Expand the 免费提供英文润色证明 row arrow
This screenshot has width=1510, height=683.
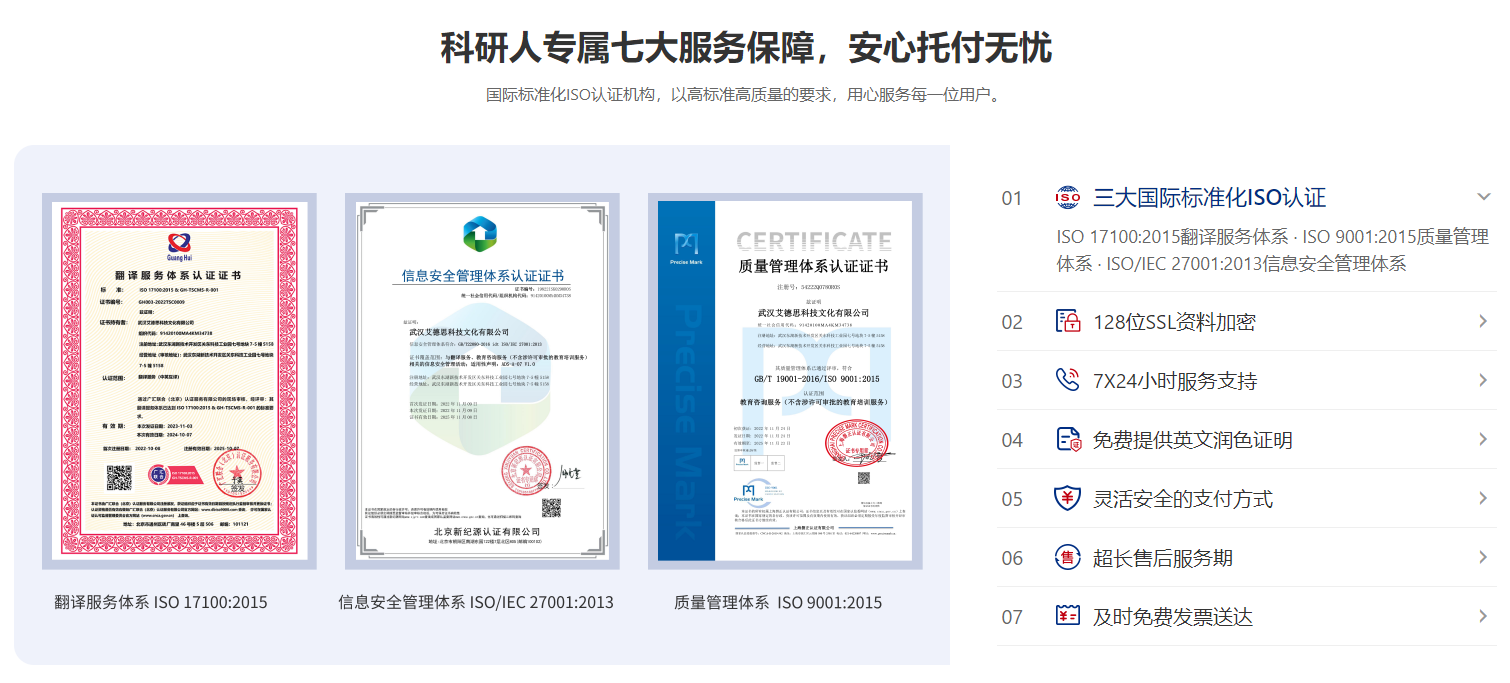point(1484,439)
